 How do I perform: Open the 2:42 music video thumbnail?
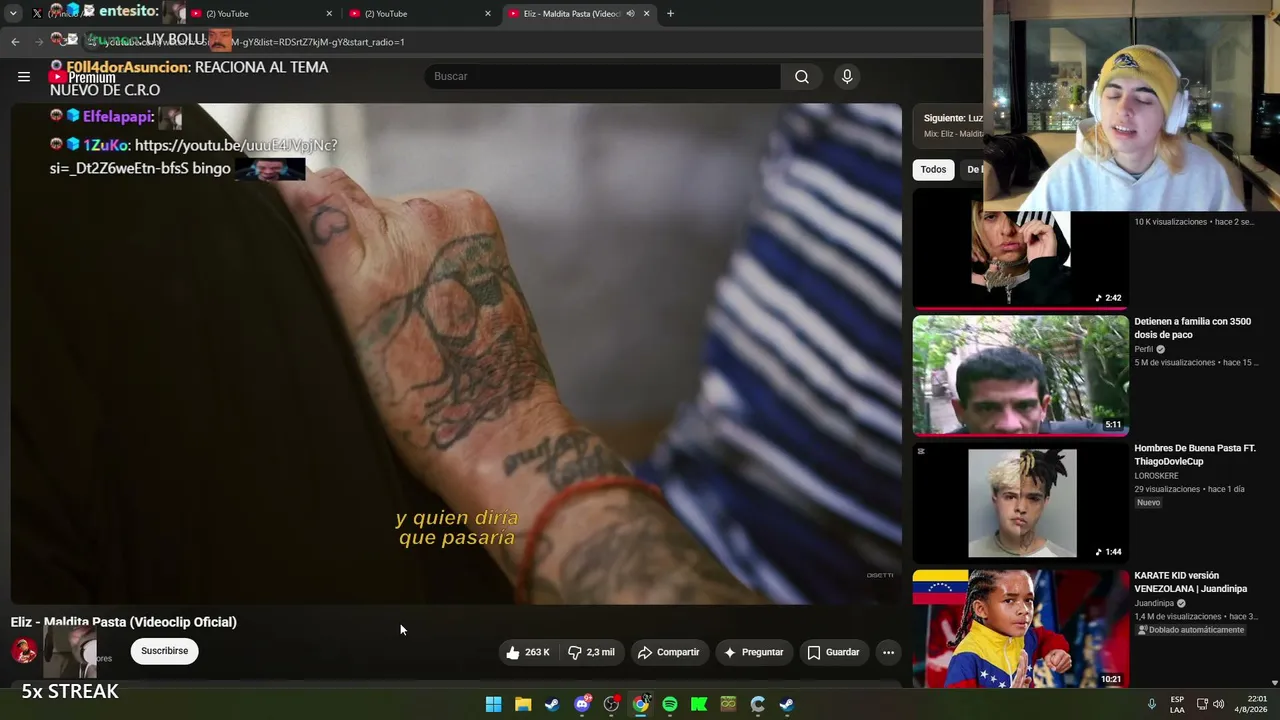pyautogui.click(x=1020, y=249)
